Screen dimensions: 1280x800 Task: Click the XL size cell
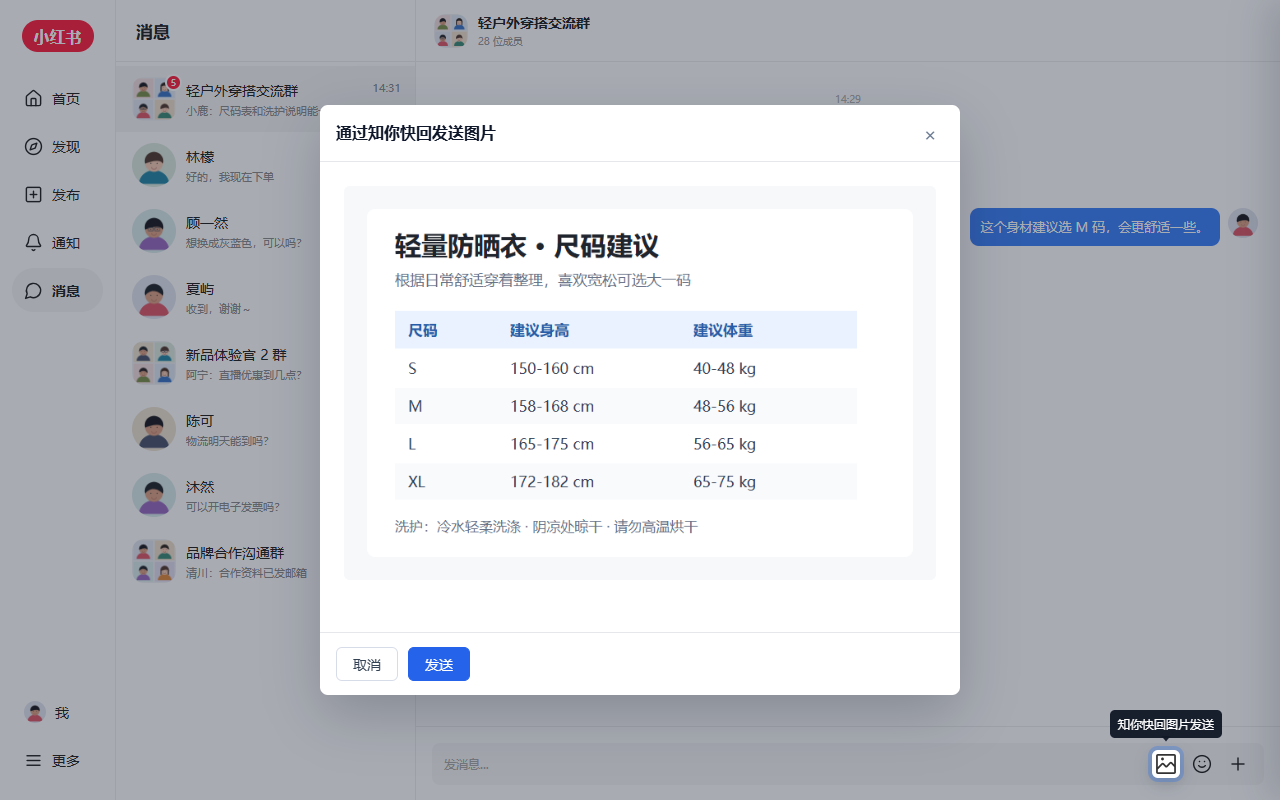417,482
